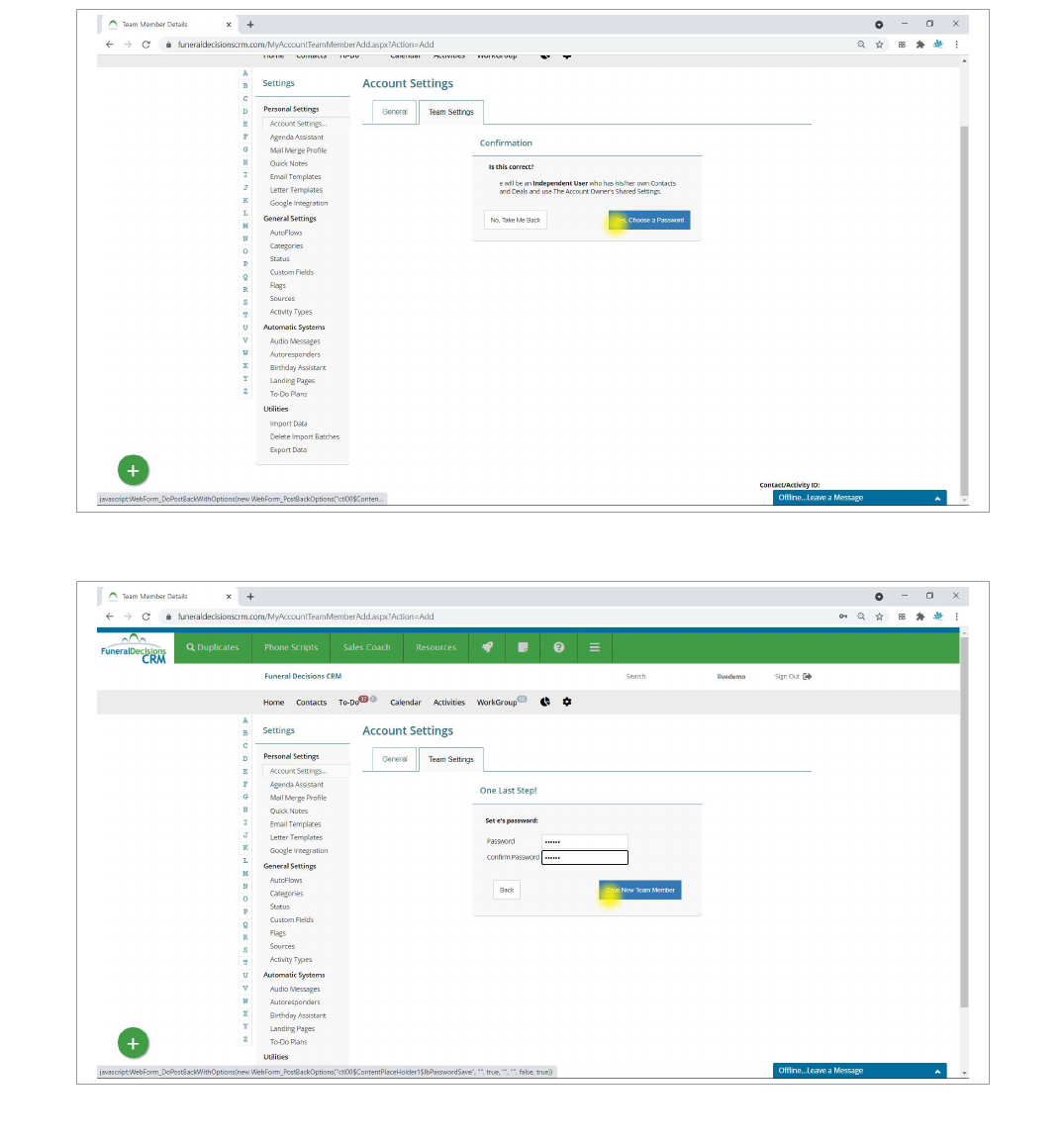The height and width of the screenshot is (1144, 1064).
Task: Go to Contacts in navigation bar
Action: 311,703
